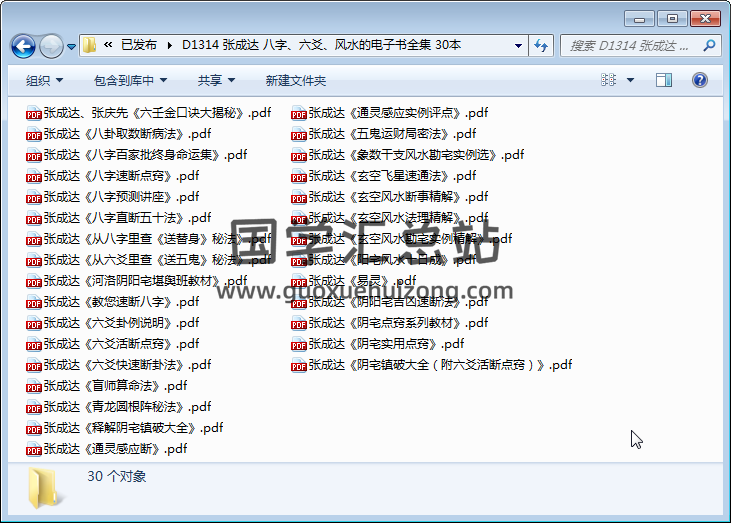Select PDF icon of 六爻卦例说明
The width and height of the screenshot is (731, 523).
click(34, 323)
